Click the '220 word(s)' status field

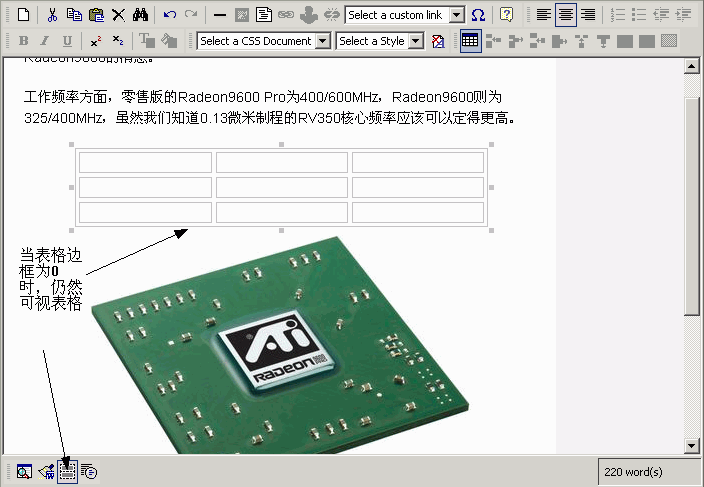[x=650, y=472]
